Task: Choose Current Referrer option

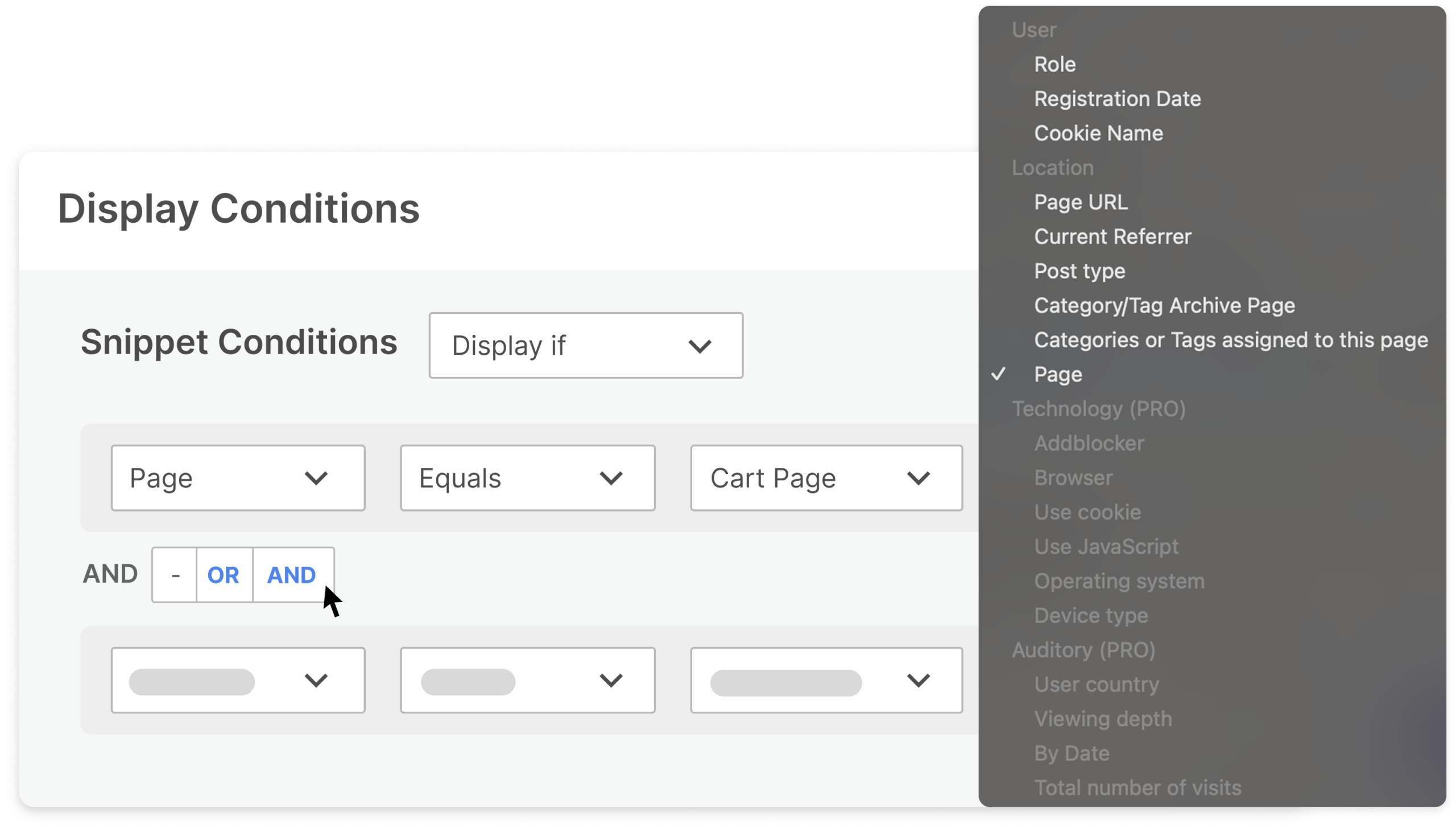Action: [1112, 236]
